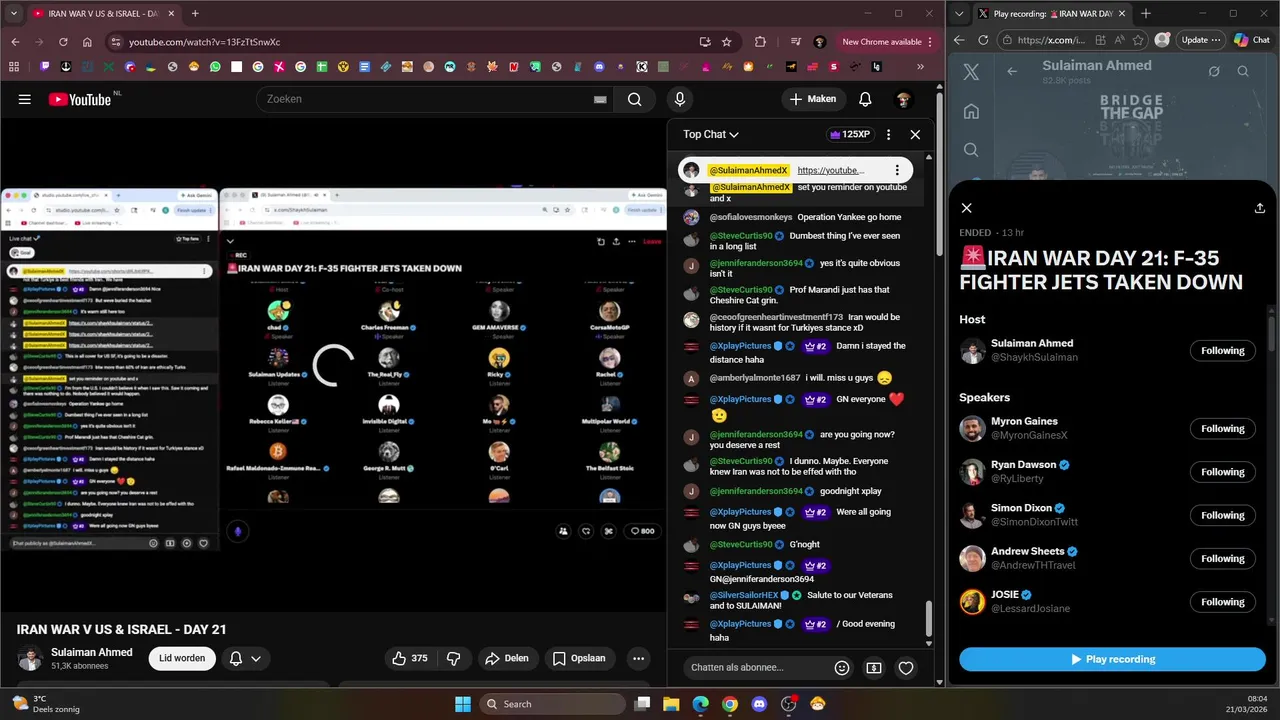Close the X Space recording panel
Screen dimensions: 1280x720
pos(966,208)
